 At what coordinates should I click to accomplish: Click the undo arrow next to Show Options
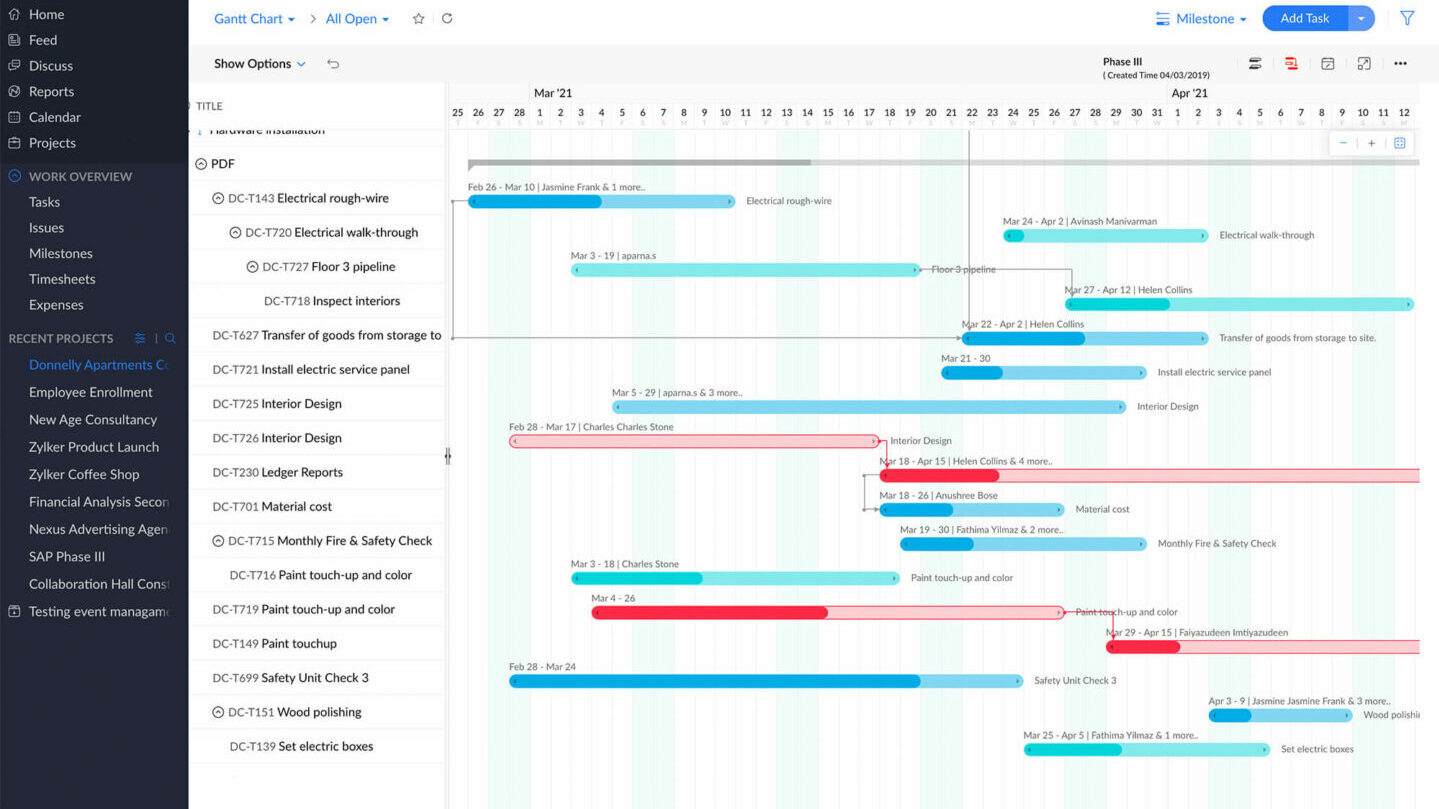coord(333,64)
